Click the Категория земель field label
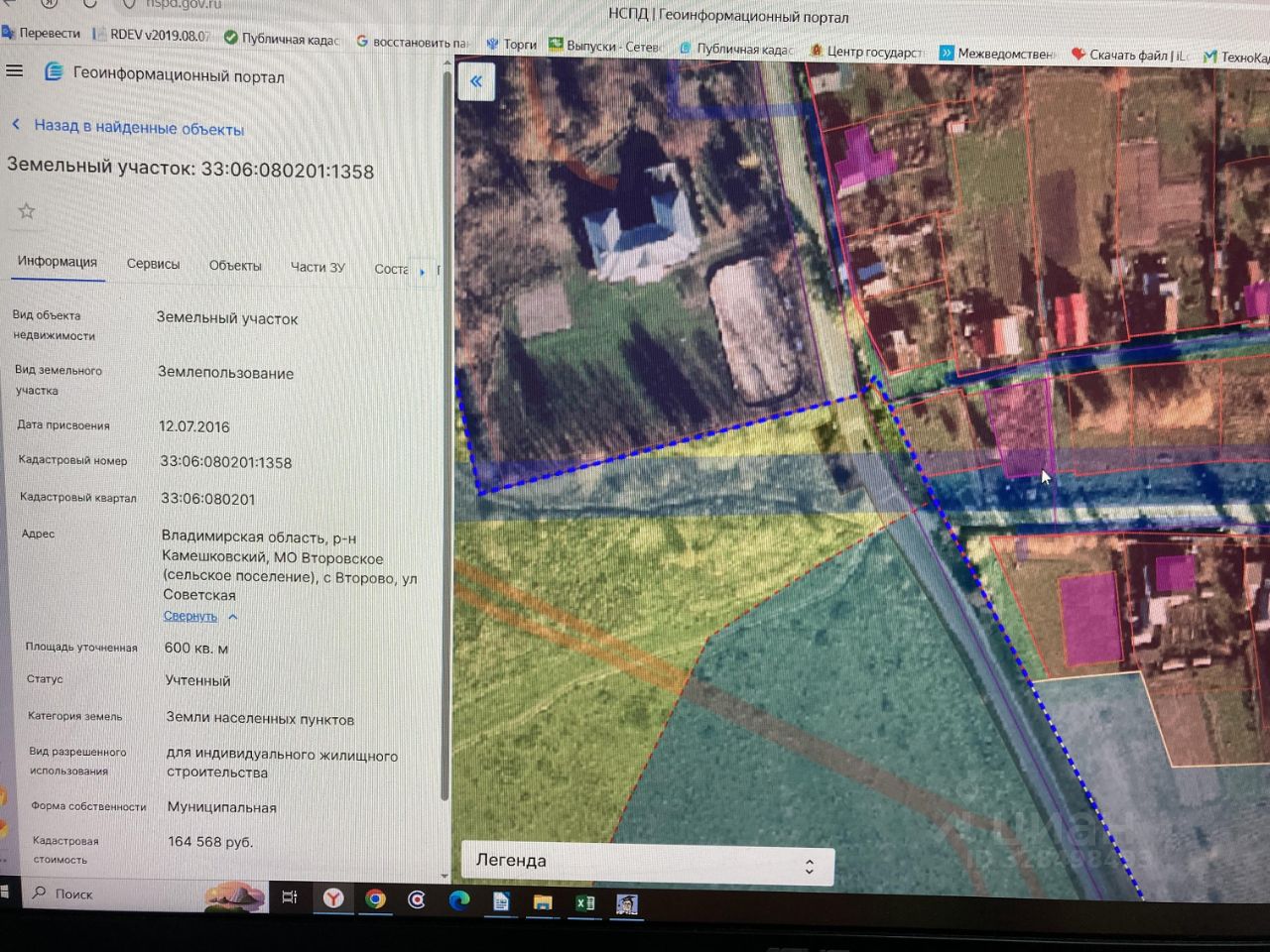Image resolution: width=1270 pixels, height=952 pixels. [x=75, y=716]
